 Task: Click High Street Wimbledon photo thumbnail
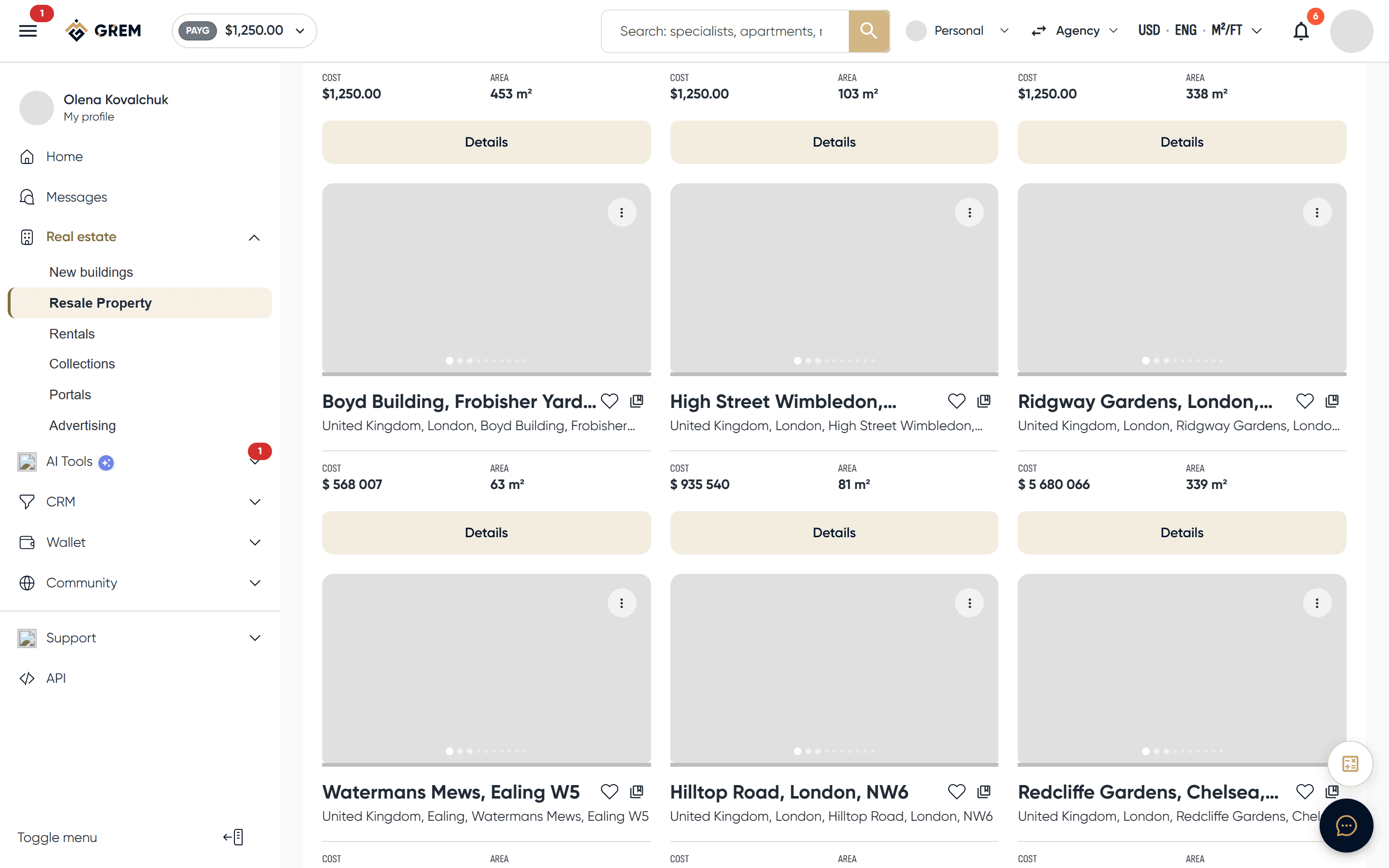(x=834, y=278)
